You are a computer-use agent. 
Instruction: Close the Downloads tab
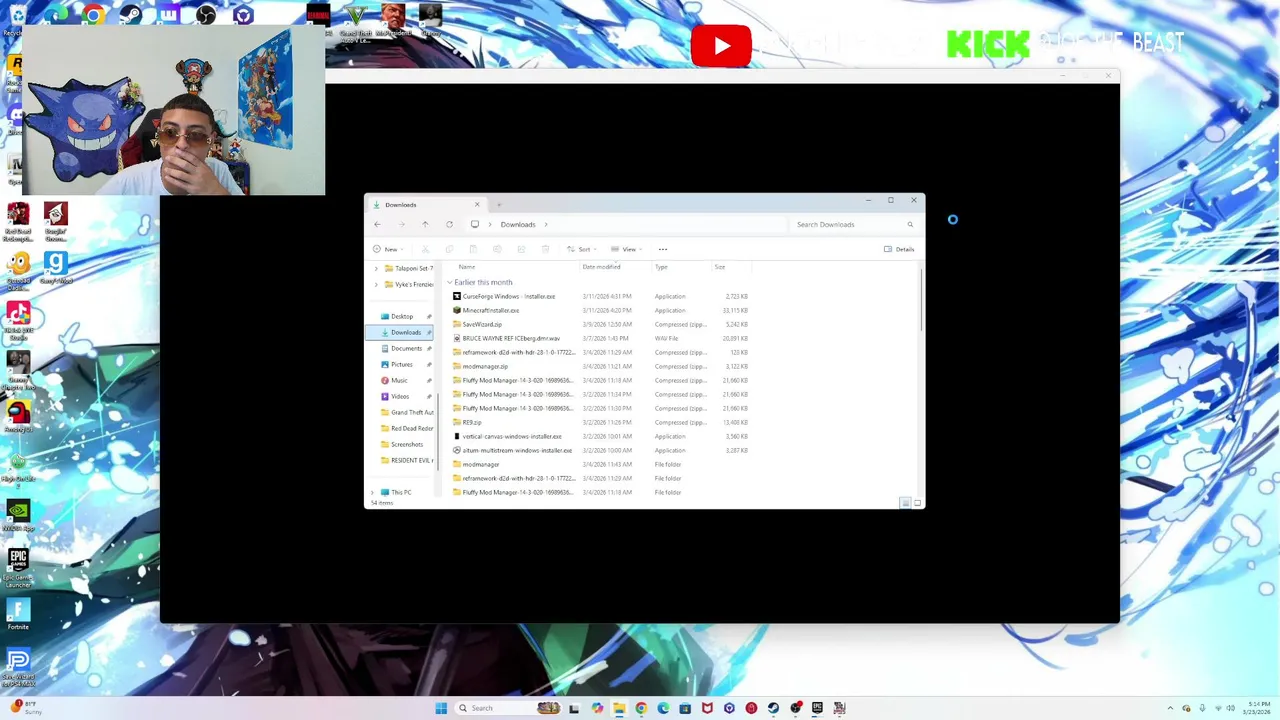click(477, 205)
